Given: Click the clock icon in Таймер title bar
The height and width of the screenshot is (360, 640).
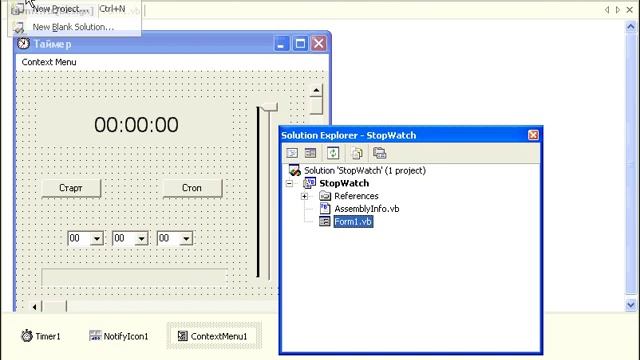Looking at the screenshot, I should [x=24, y=43].
